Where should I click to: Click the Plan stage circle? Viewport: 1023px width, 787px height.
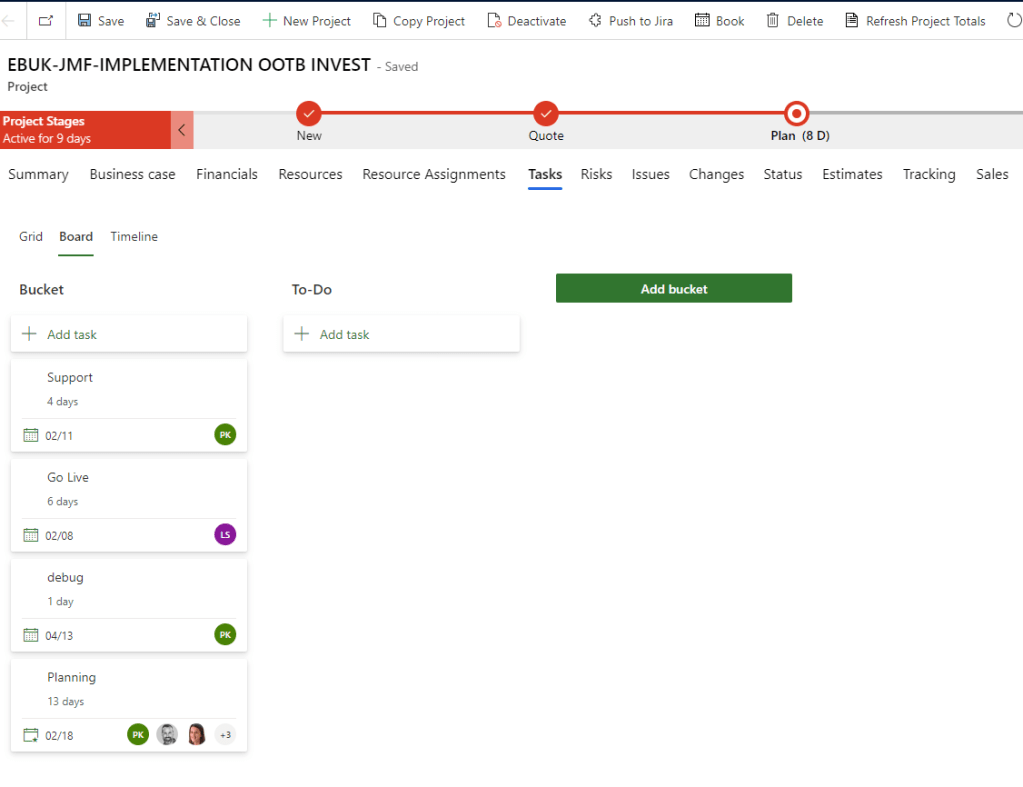(797, 113)
